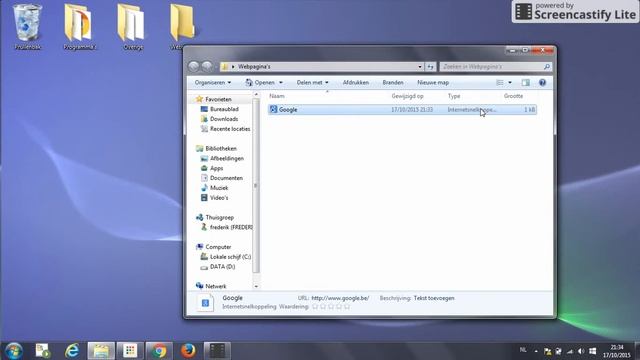Image resolution: width=640 pixels, height=360 pixels.
Task: Open the Explorer help icon
Action: [x=542, y=82]
